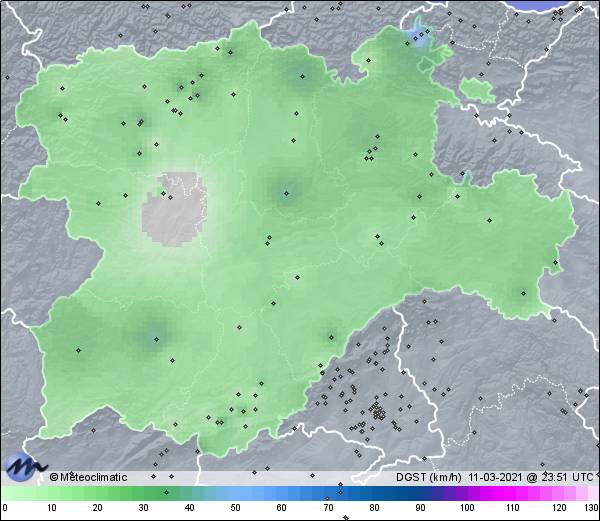Click the 30 label on the scale
This screenshot has width=600, height=521.
[x=143, y=508]
